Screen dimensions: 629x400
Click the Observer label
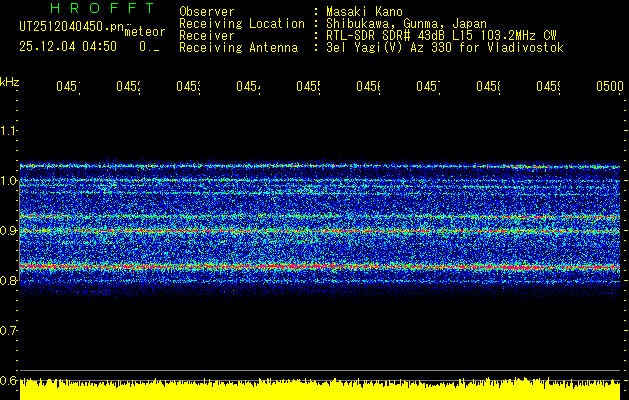click(207, 12)
